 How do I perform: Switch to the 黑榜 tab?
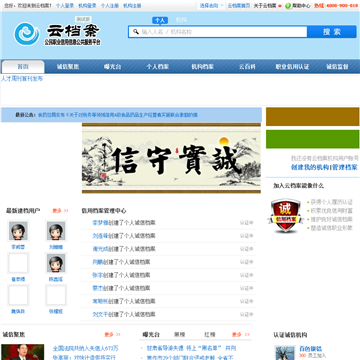179,334
